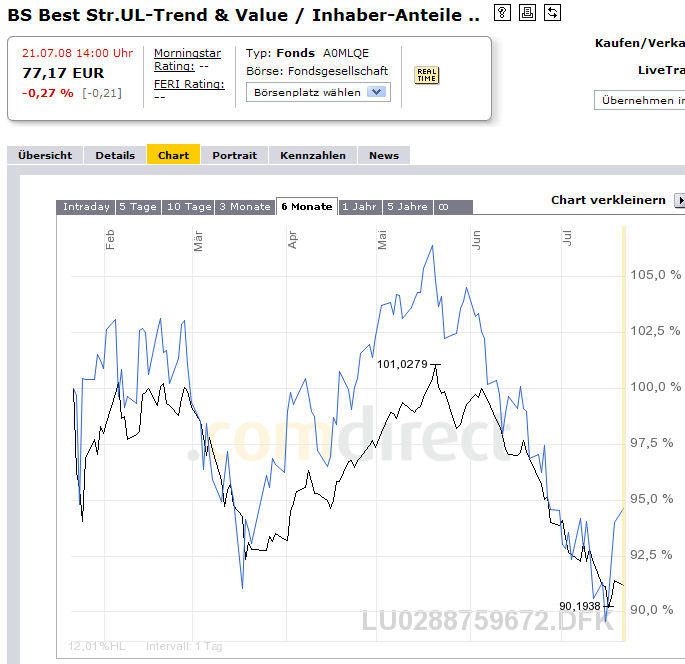Select the 5 Tage chart range
Viewport: 685px width, 664px height.
point(138,207)
